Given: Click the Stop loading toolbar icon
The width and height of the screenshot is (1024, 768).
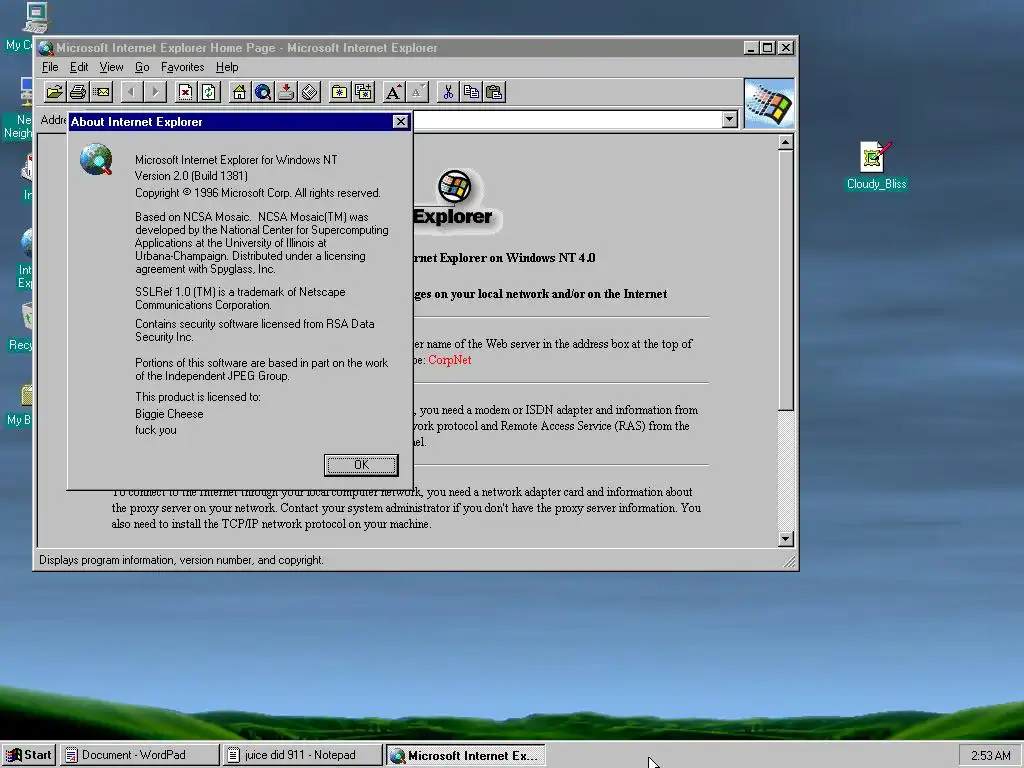Looking at the screenshot, I should (x=185, y=92).
